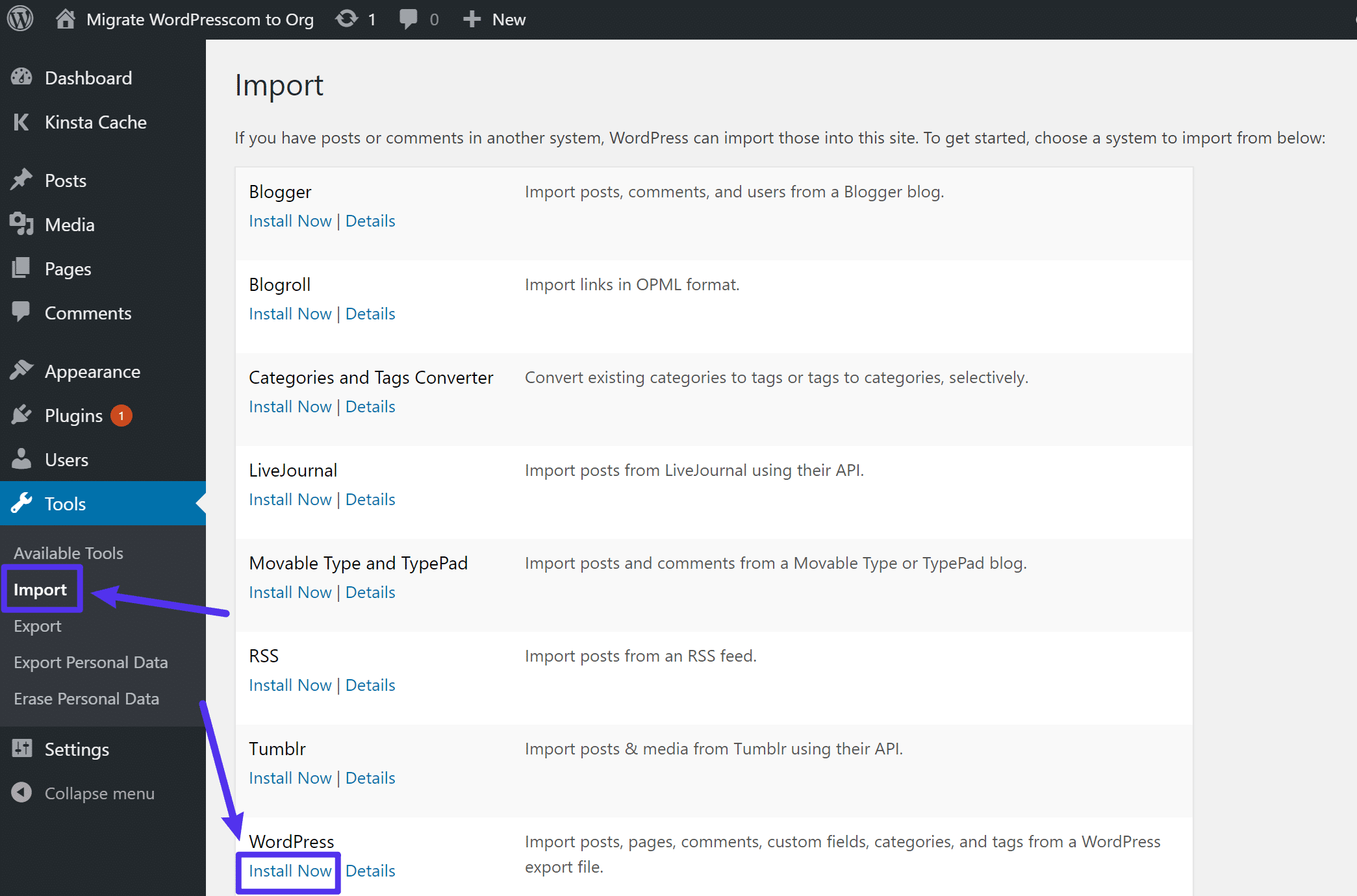Image resolution: width=1357 pixels, height=896 pixels.
Task: Expand the Available Tools submenu
Action: coord(68,552)
